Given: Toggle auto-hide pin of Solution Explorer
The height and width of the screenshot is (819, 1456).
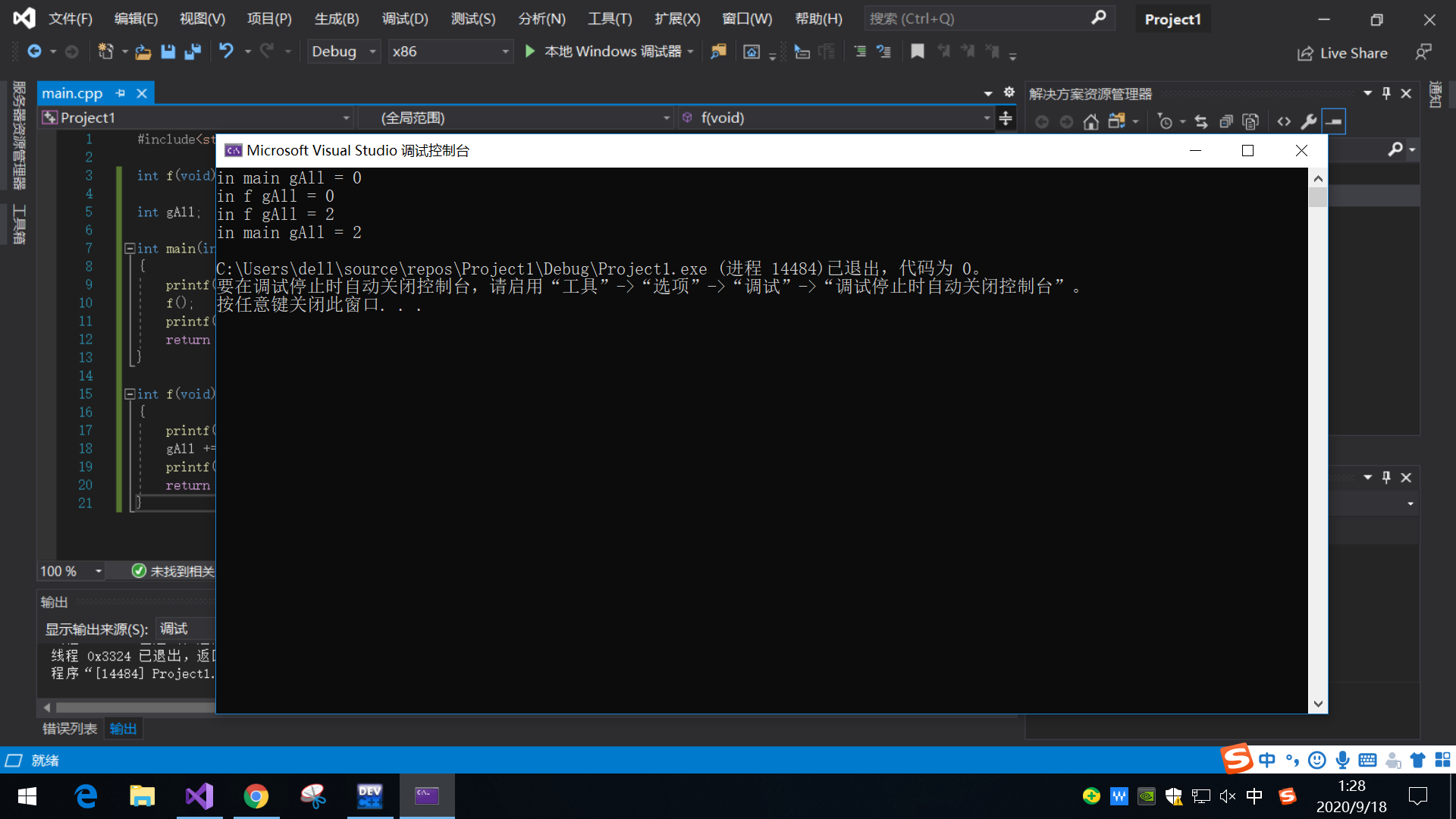Looking at the screenshot, I should click(x=1386, y=93).
